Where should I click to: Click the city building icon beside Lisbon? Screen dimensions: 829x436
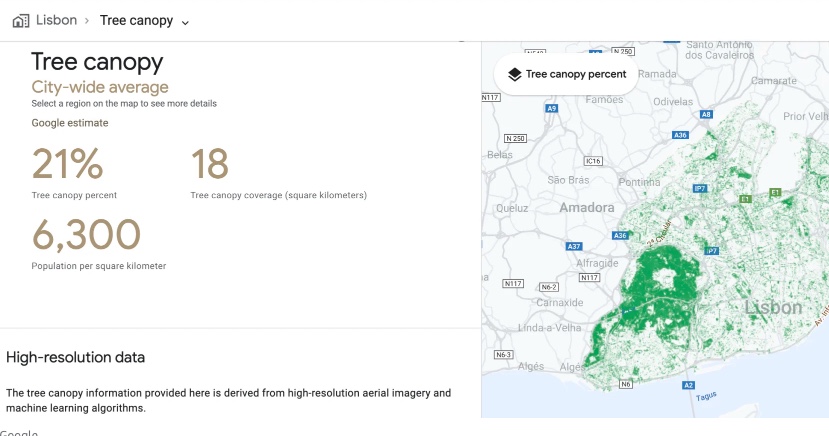[21, 21]
